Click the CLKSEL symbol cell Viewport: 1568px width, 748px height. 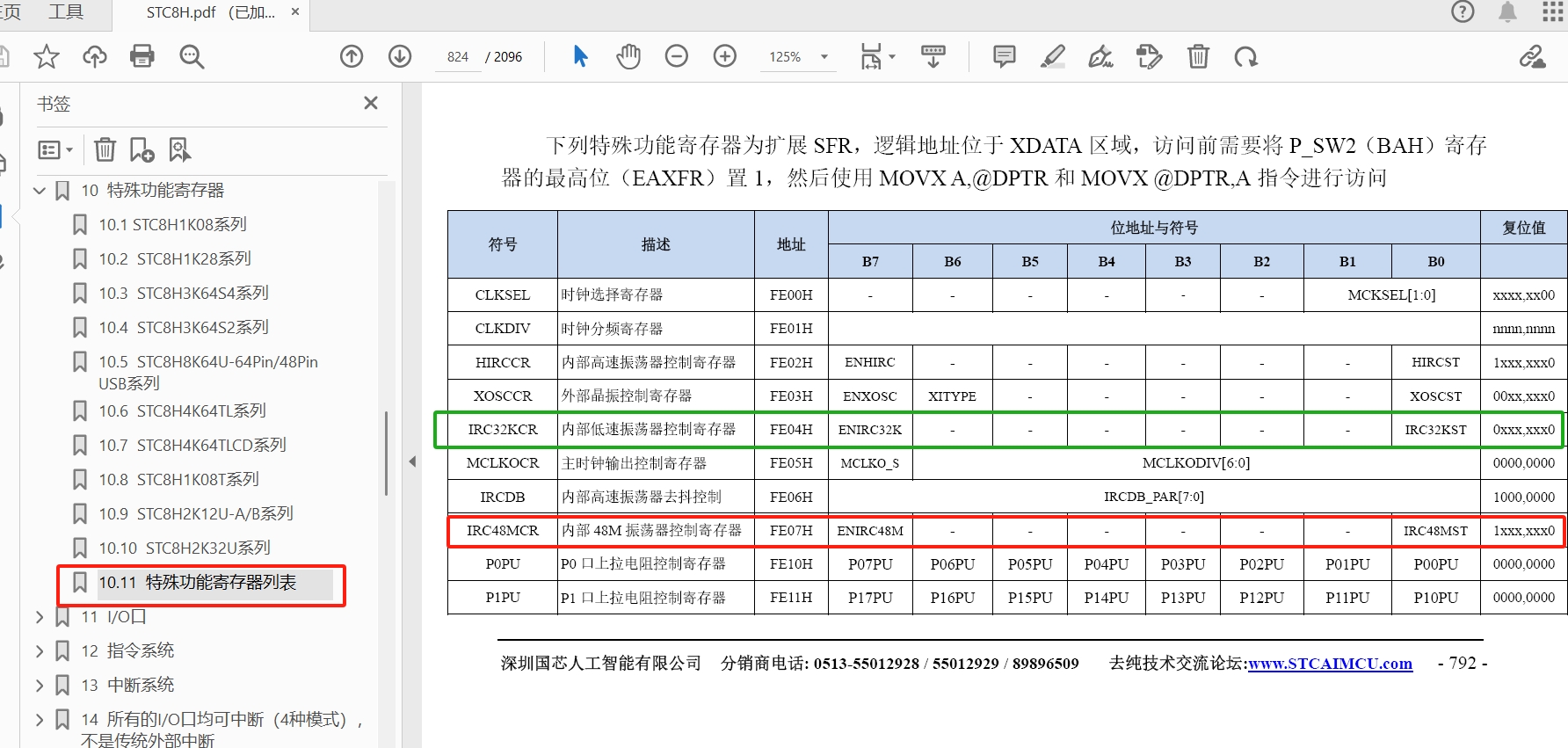pos(503,295)
